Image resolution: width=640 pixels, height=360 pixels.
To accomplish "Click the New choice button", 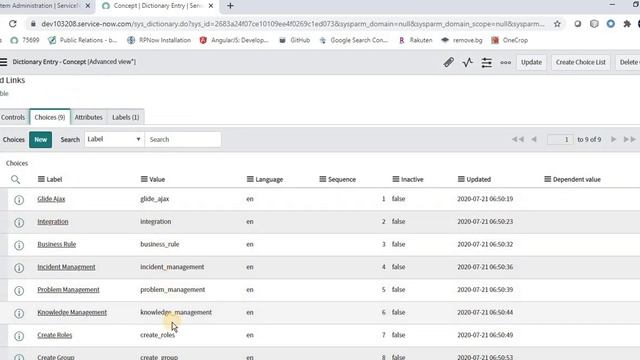I will point(40,140).
